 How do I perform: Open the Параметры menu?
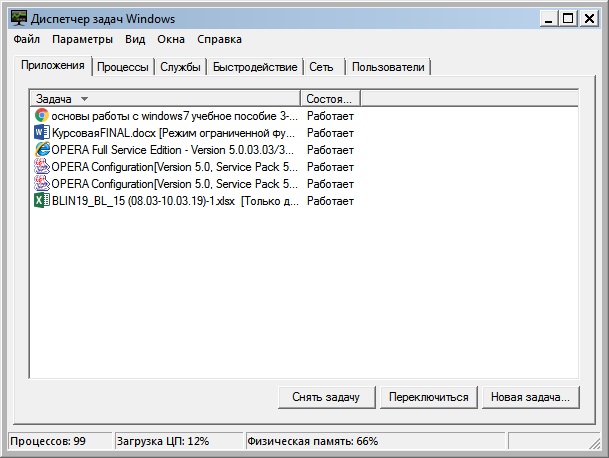click(83, 40)
